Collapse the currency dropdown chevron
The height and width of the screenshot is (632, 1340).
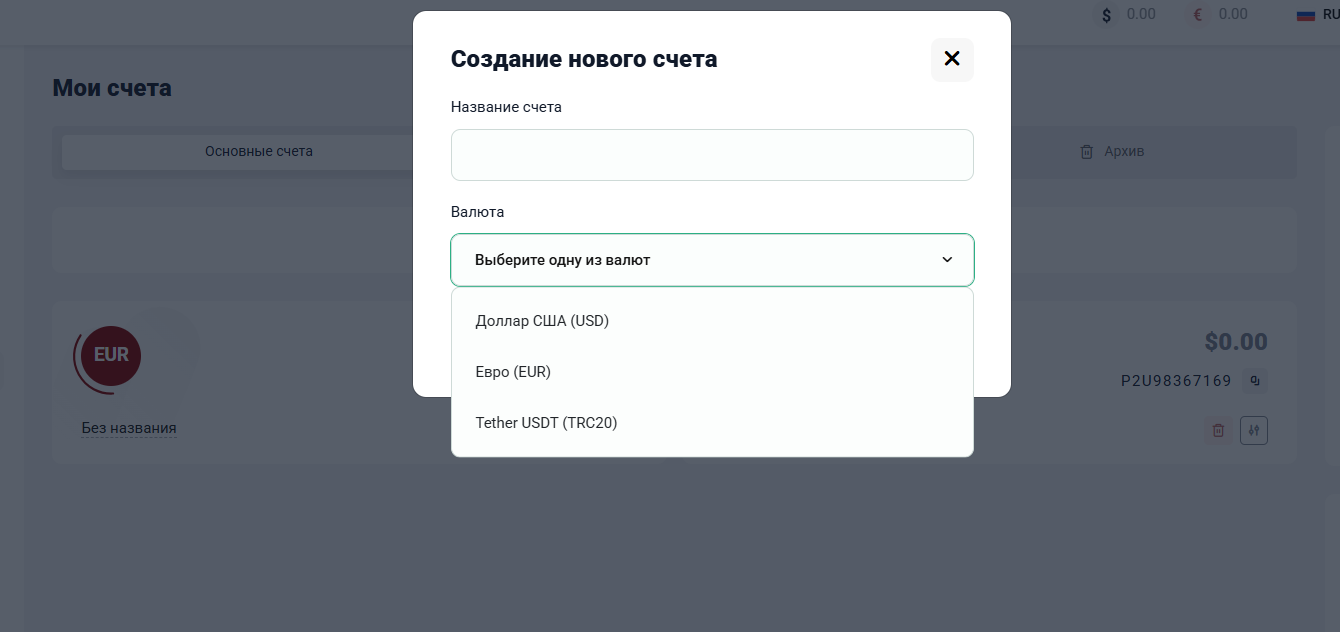947,260
